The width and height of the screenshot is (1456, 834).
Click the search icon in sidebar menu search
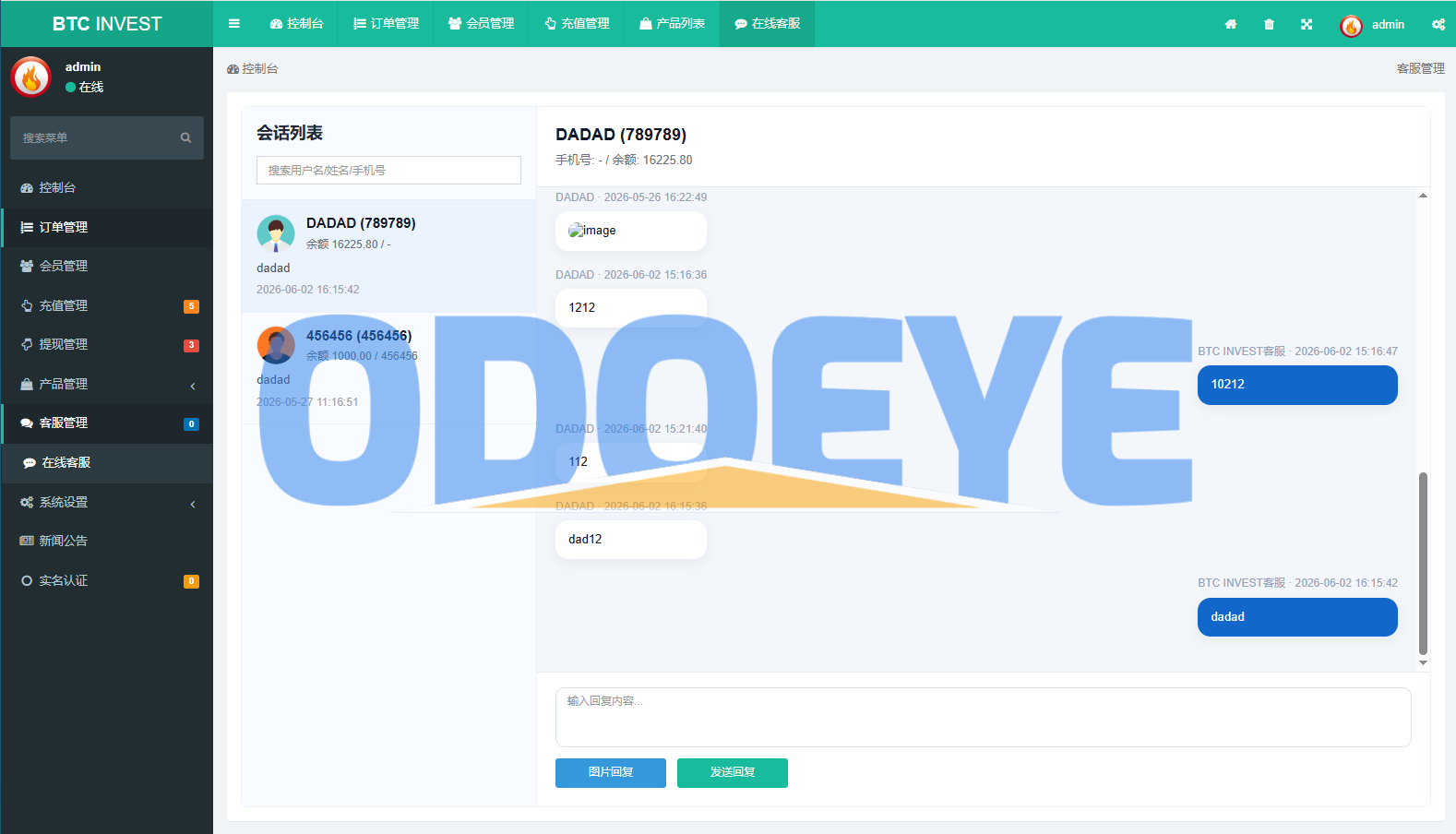click(185, 137)
